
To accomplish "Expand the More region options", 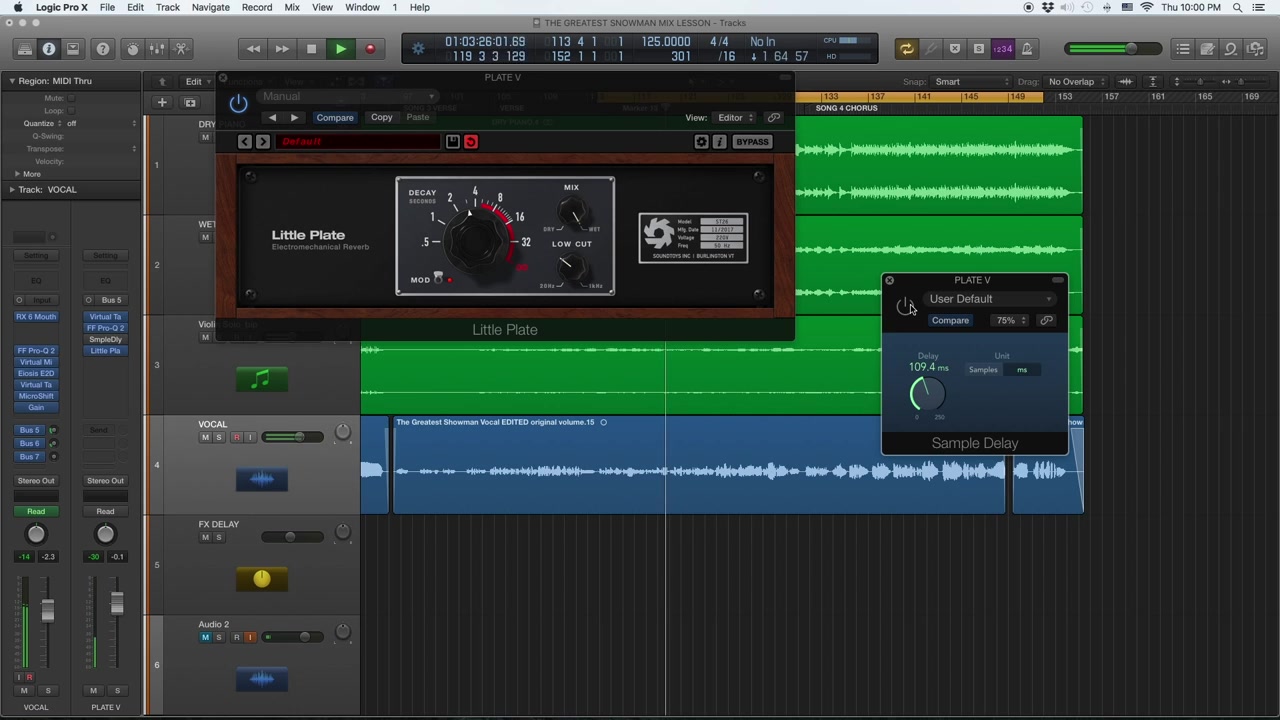I will 17,174.
